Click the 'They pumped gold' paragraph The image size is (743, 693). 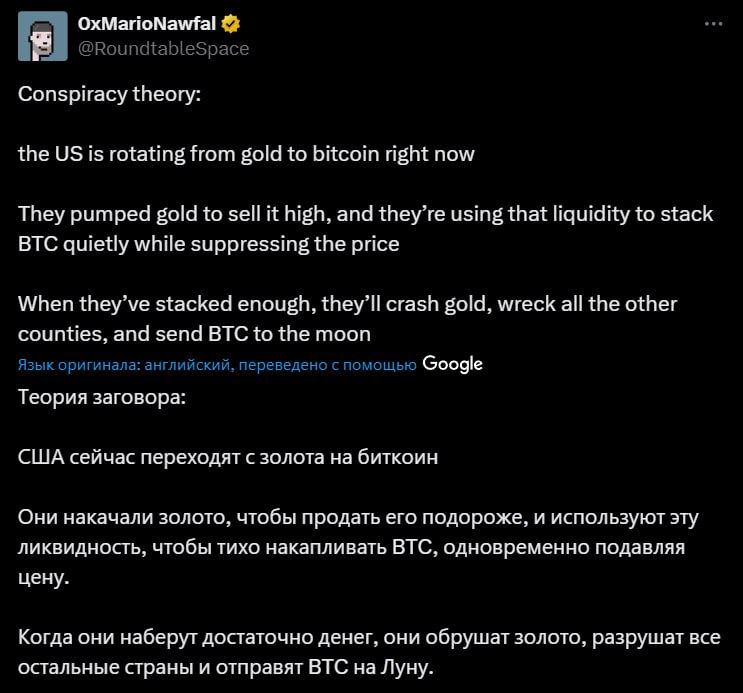[x=365, y=228]
